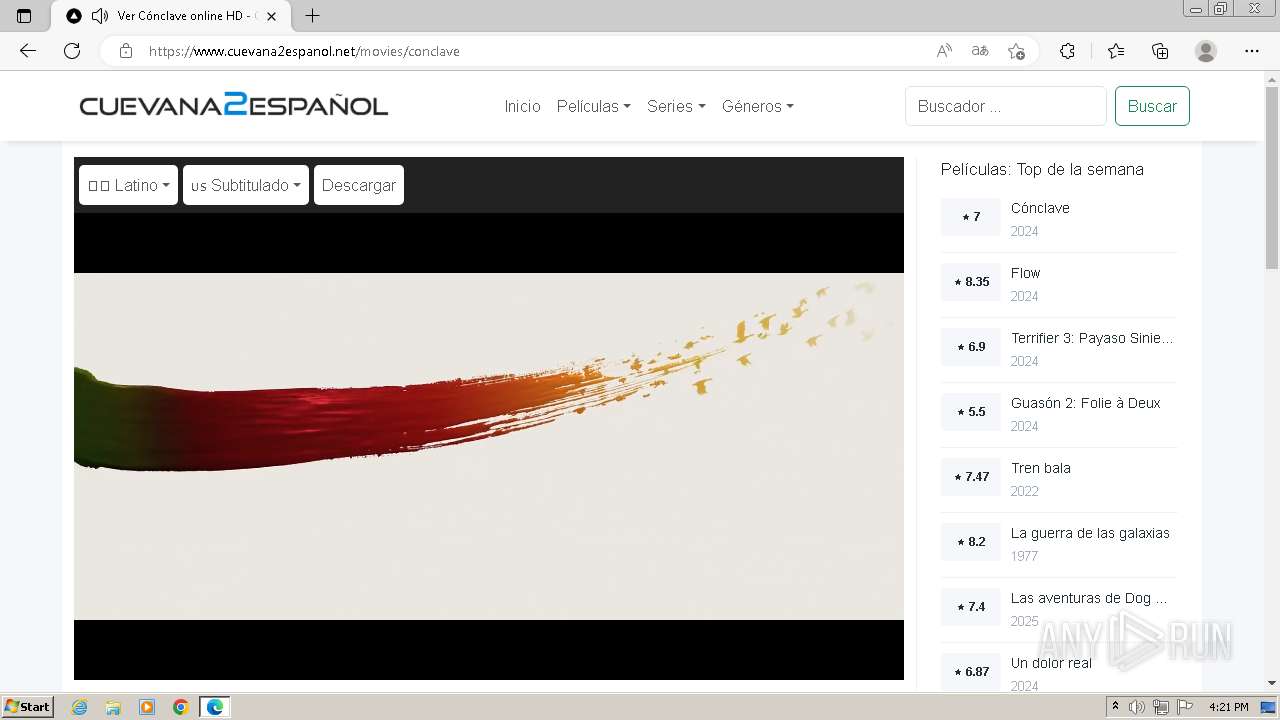Open Guasón 2: Folie à Deux

(x=1085, y=403)
